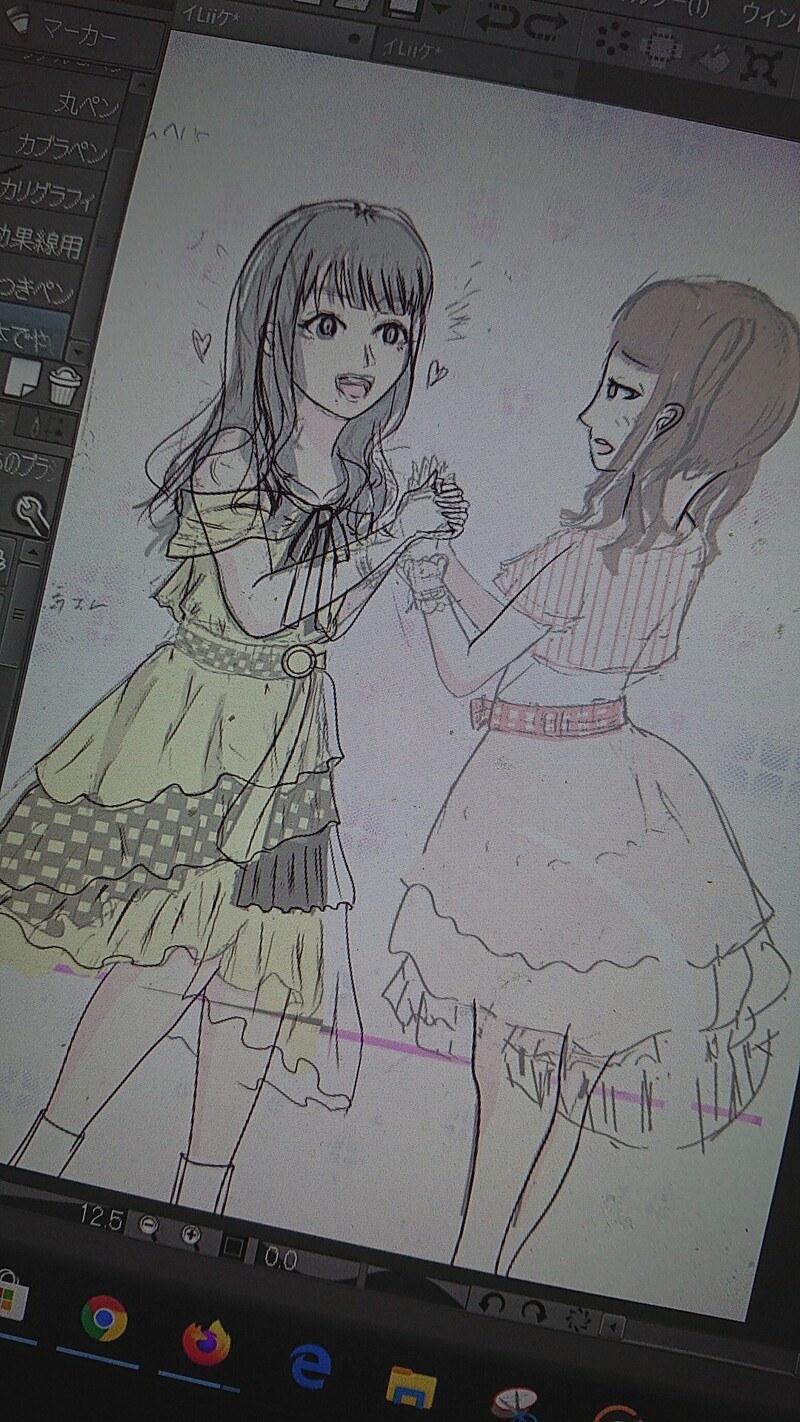Open Google Chrome from taskbar
Screen dimensions: 800x1422
(x=103, y=1319)
